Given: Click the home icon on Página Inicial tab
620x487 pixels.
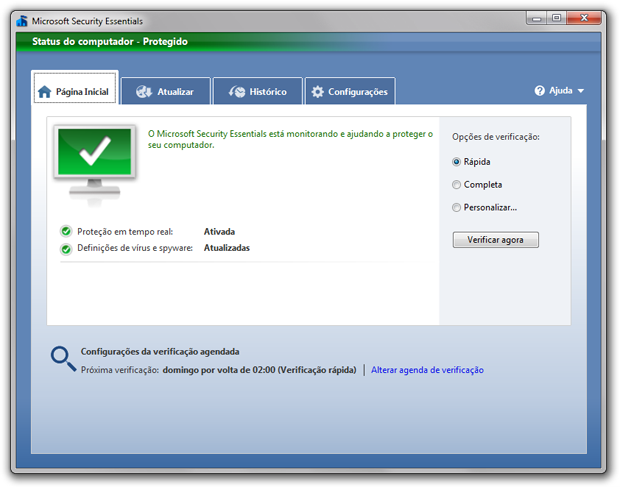Looking at the screenshot, I should click(44, 92).
